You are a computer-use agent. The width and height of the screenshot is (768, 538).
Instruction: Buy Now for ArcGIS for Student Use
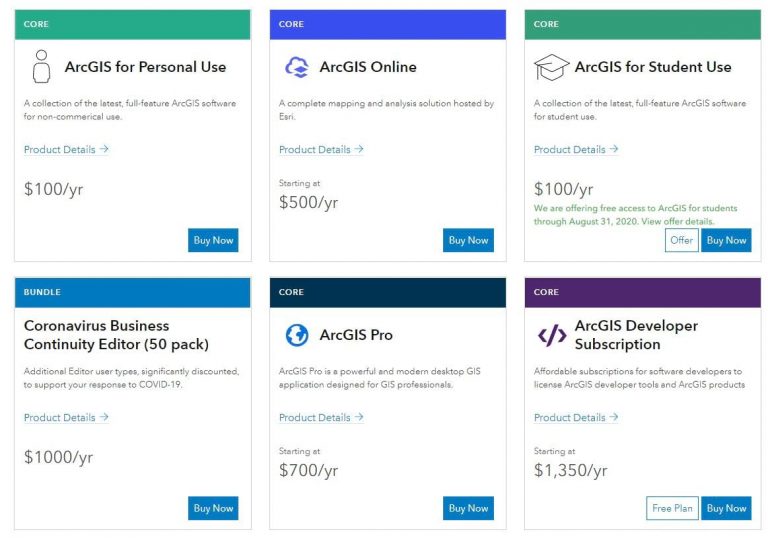[x=726, y=240]
